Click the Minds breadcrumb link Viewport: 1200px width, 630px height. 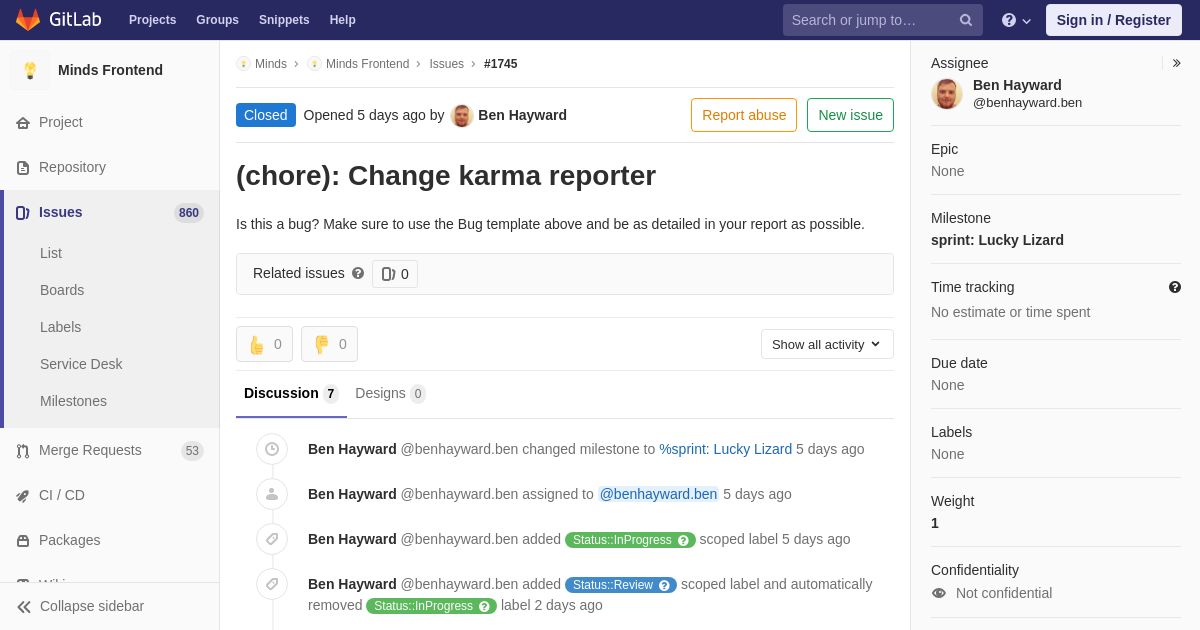pos(271,64)
